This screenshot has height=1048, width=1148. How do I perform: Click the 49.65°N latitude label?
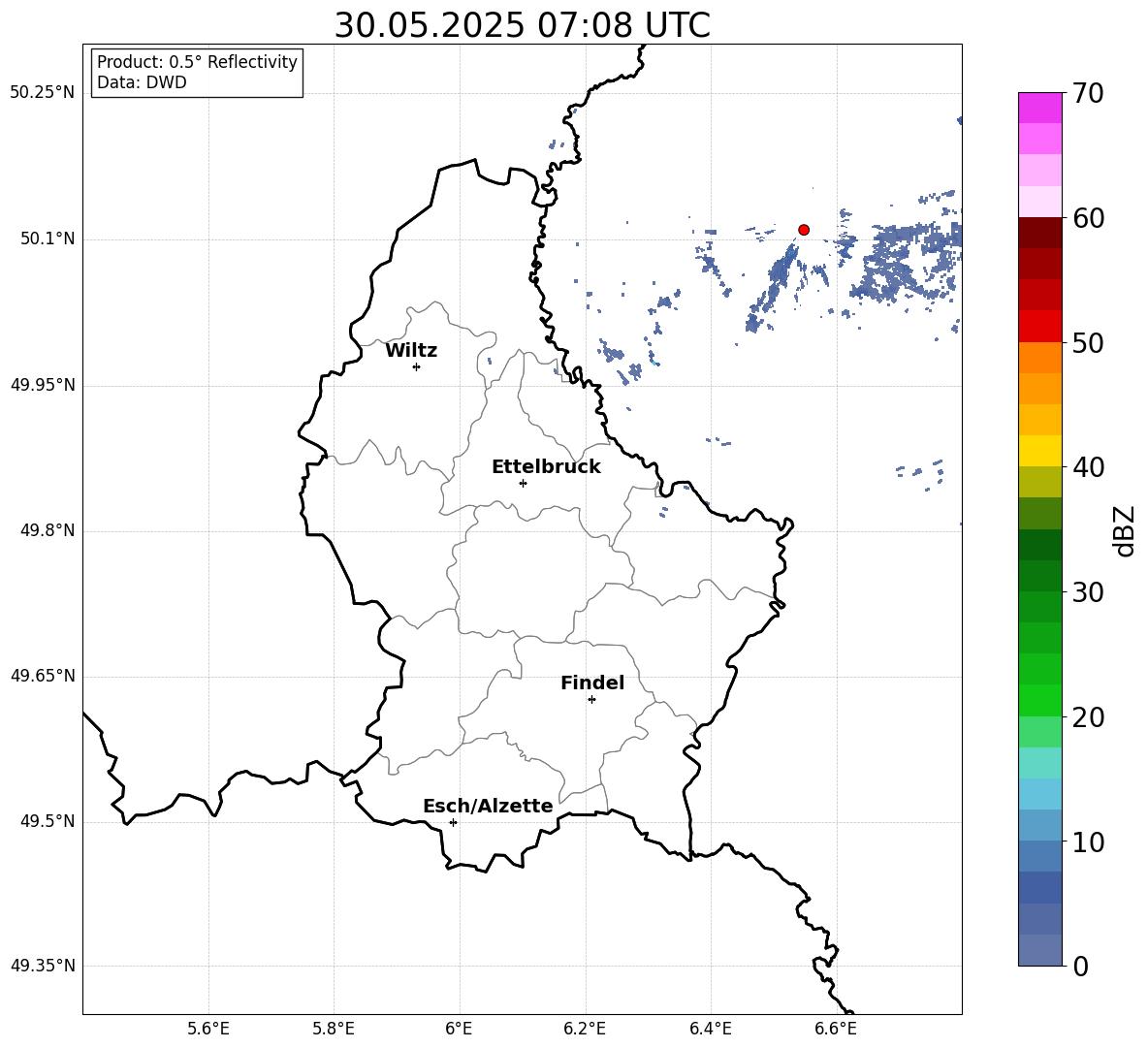point(43,676)
